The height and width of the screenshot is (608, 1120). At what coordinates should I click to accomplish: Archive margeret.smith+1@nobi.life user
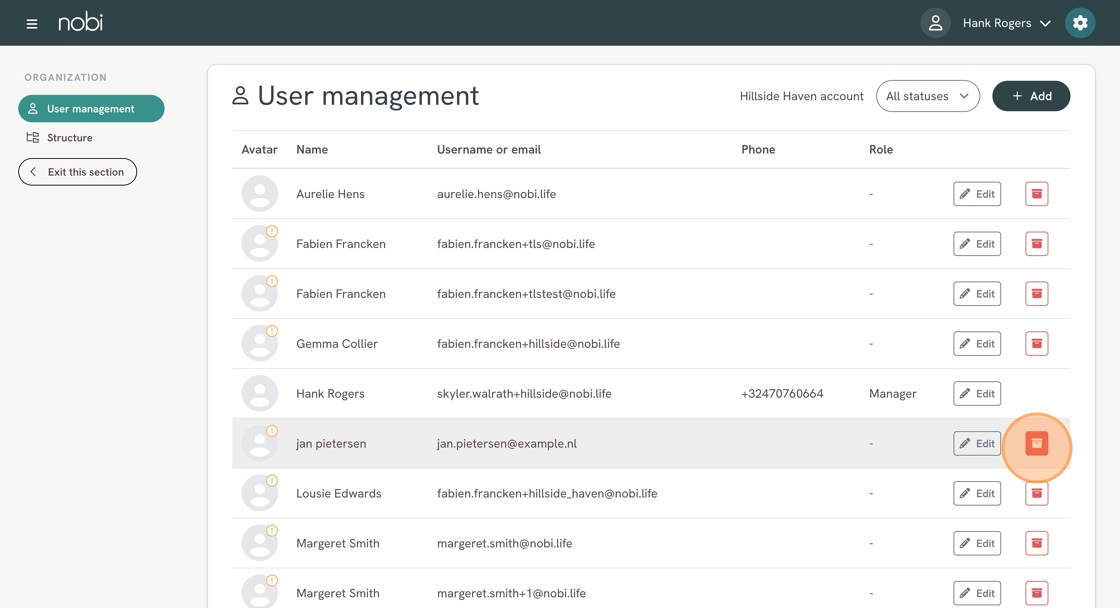[x=1036, y=593]
